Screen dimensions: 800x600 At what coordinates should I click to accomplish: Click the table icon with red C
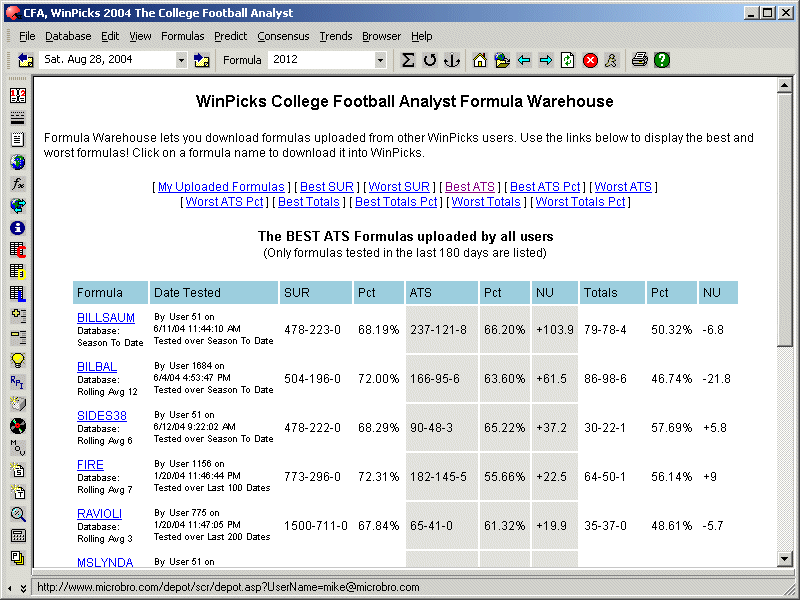pos(18,249)
